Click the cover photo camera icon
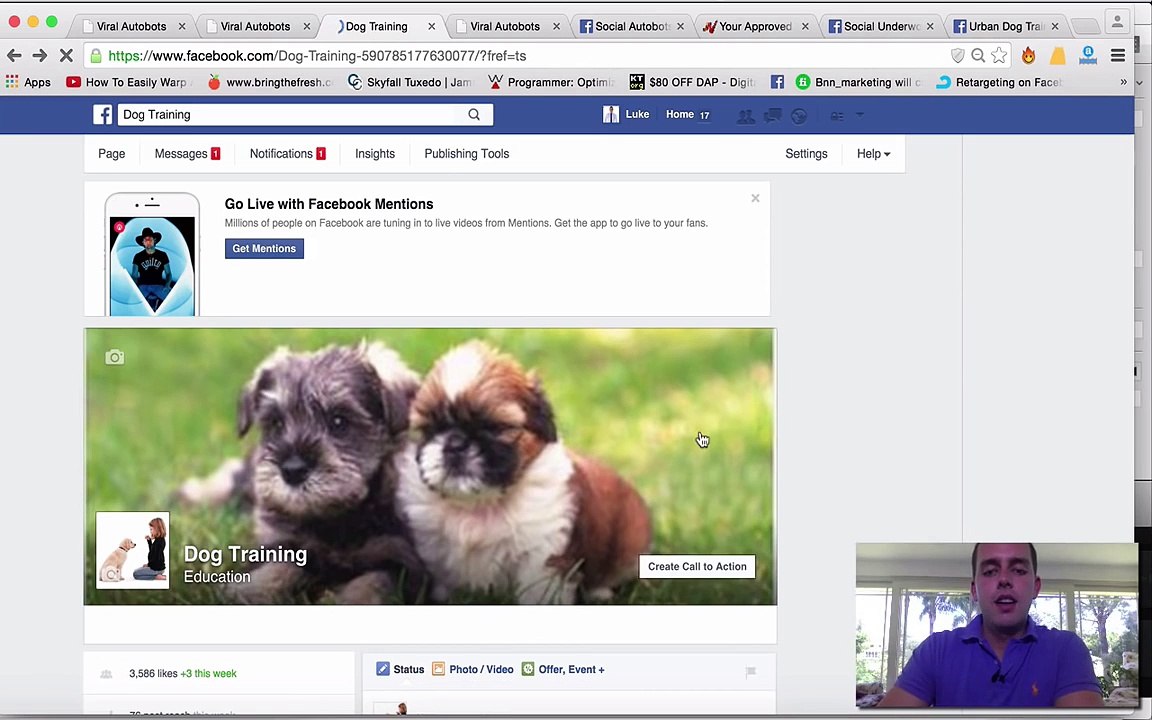 [115, 358]
